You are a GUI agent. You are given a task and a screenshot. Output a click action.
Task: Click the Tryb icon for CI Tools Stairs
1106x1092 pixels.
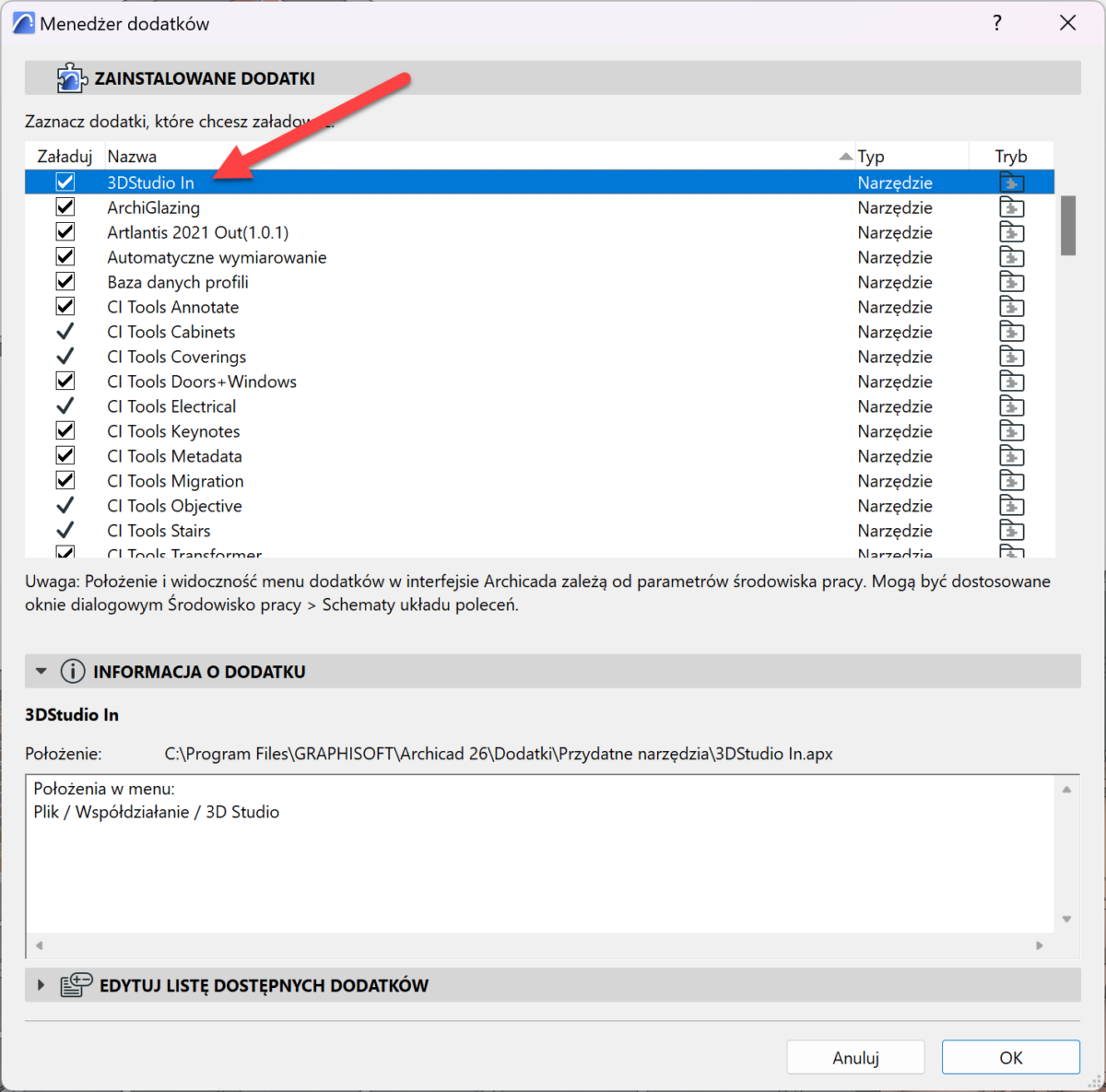pos(1011,531)
